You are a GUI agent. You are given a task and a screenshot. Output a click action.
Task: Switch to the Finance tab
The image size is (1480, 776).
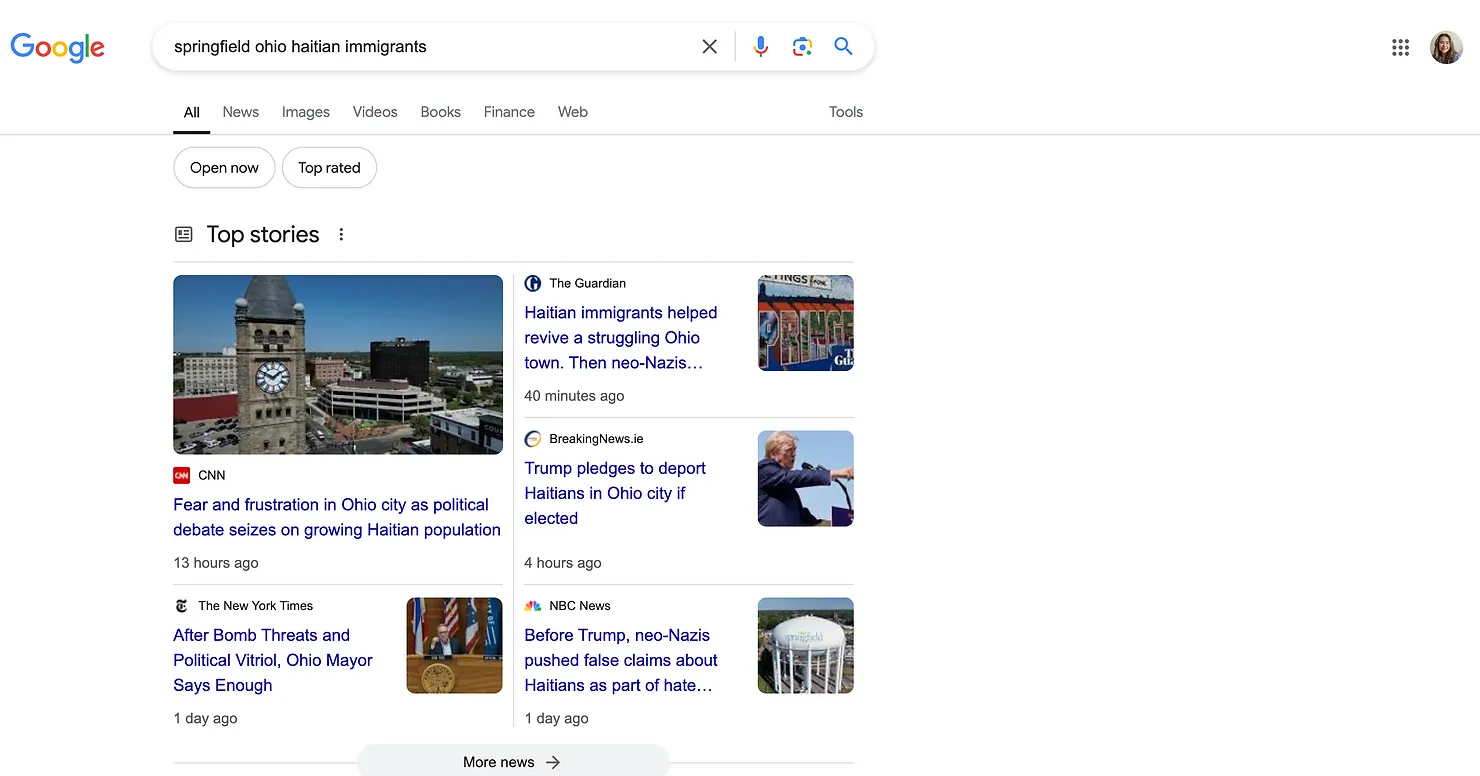tap(509, 112)
